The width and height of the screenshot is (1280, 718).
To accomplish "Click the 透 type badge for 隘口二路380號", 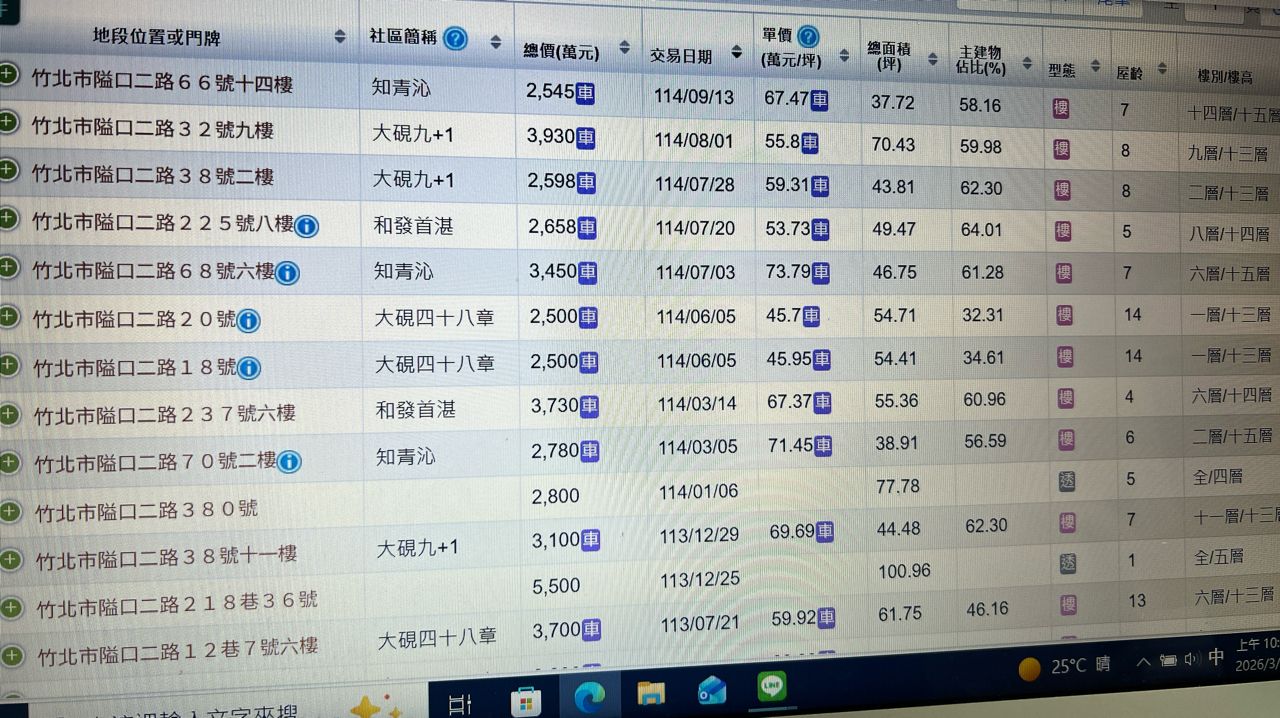I will click(x=1068, y=480).
